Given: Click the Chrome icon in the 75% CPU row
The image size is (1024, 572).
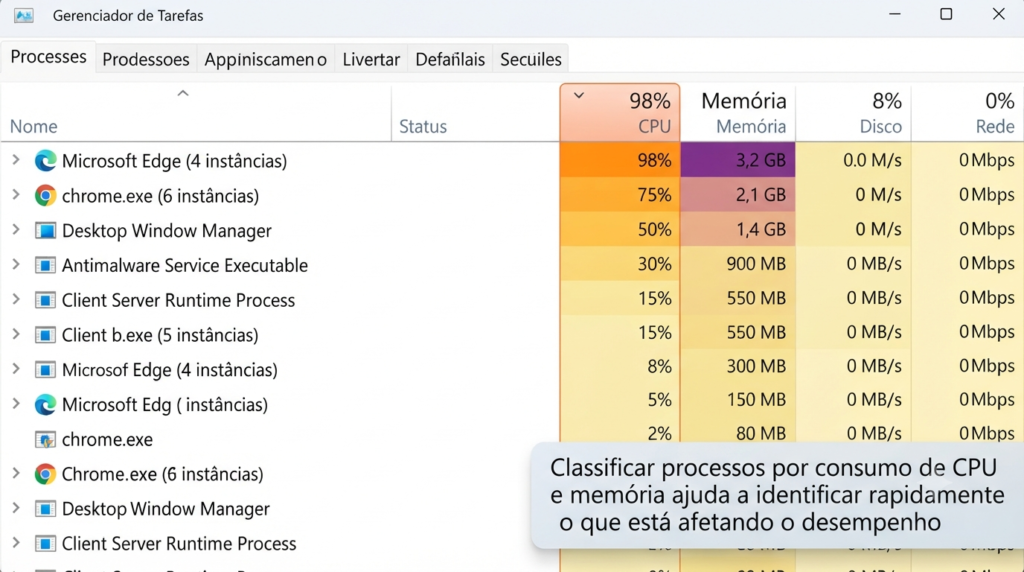Looking at the screenshot, I should pos(45,195).
